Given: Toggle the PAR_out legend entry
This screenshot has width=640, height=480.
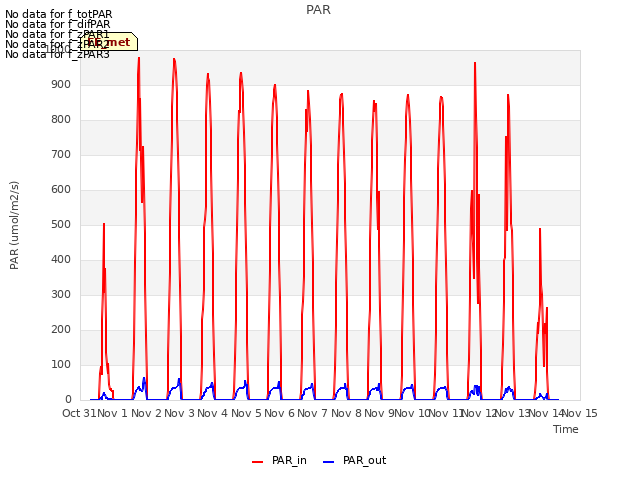Looking at the screenshot, I should 354,460.
